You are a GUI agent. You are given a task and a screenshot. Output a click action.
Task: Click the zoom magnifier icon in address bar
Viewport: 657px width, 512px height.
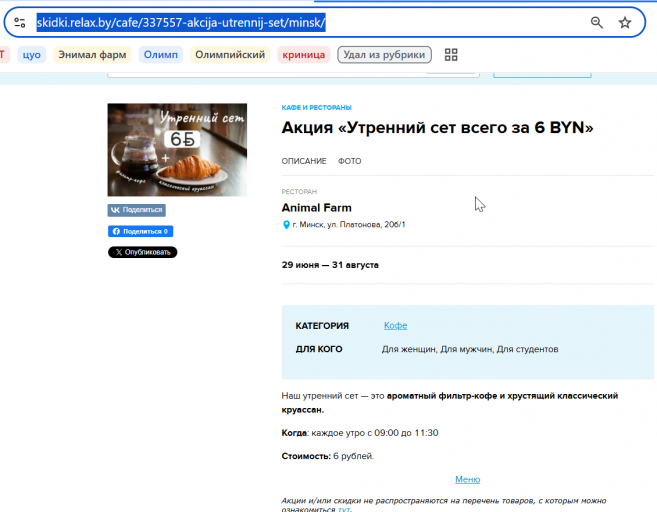click(597, 22)
